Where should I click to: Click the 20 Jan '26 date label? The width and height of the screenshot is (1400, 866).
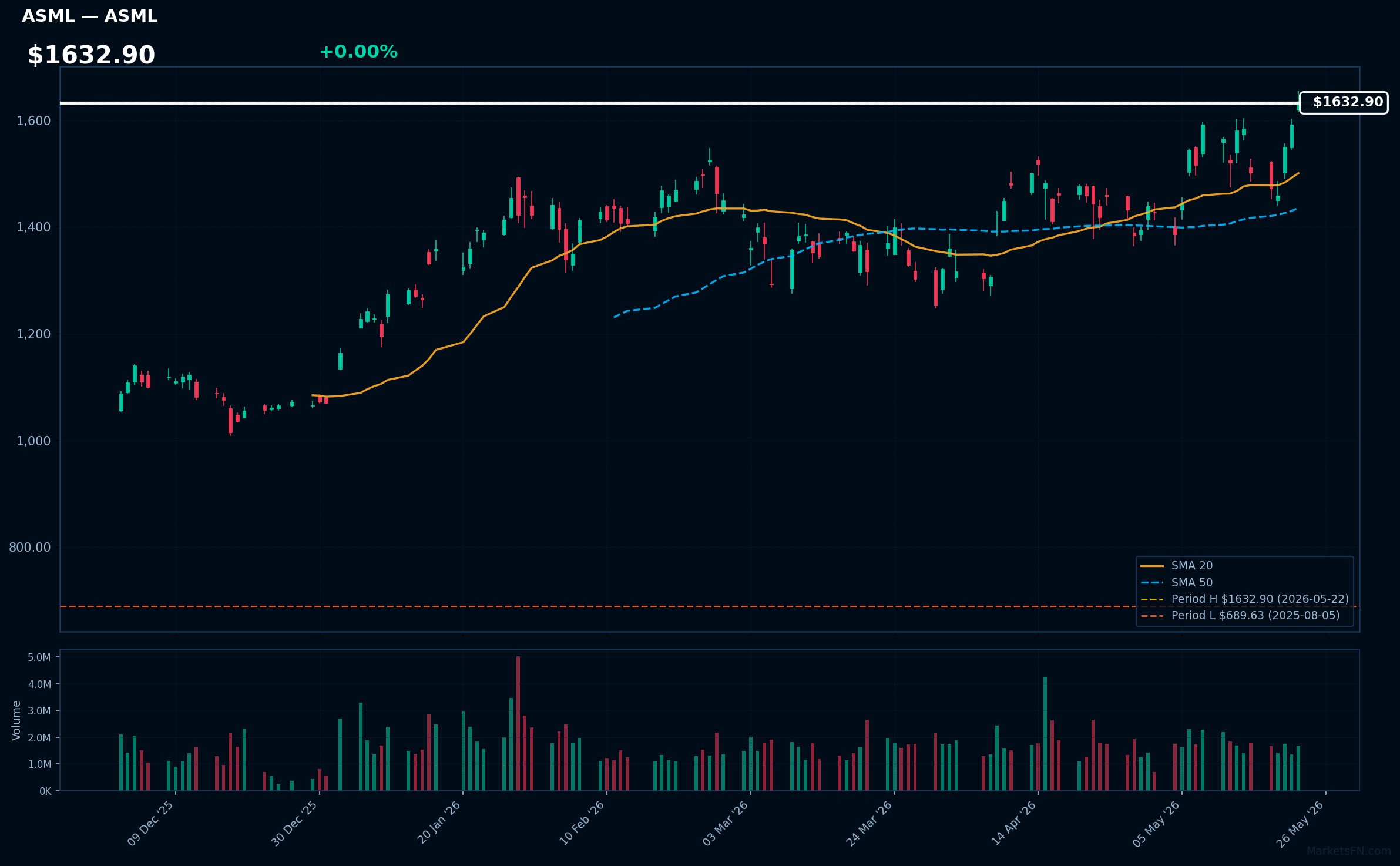[x=439, y=823]
